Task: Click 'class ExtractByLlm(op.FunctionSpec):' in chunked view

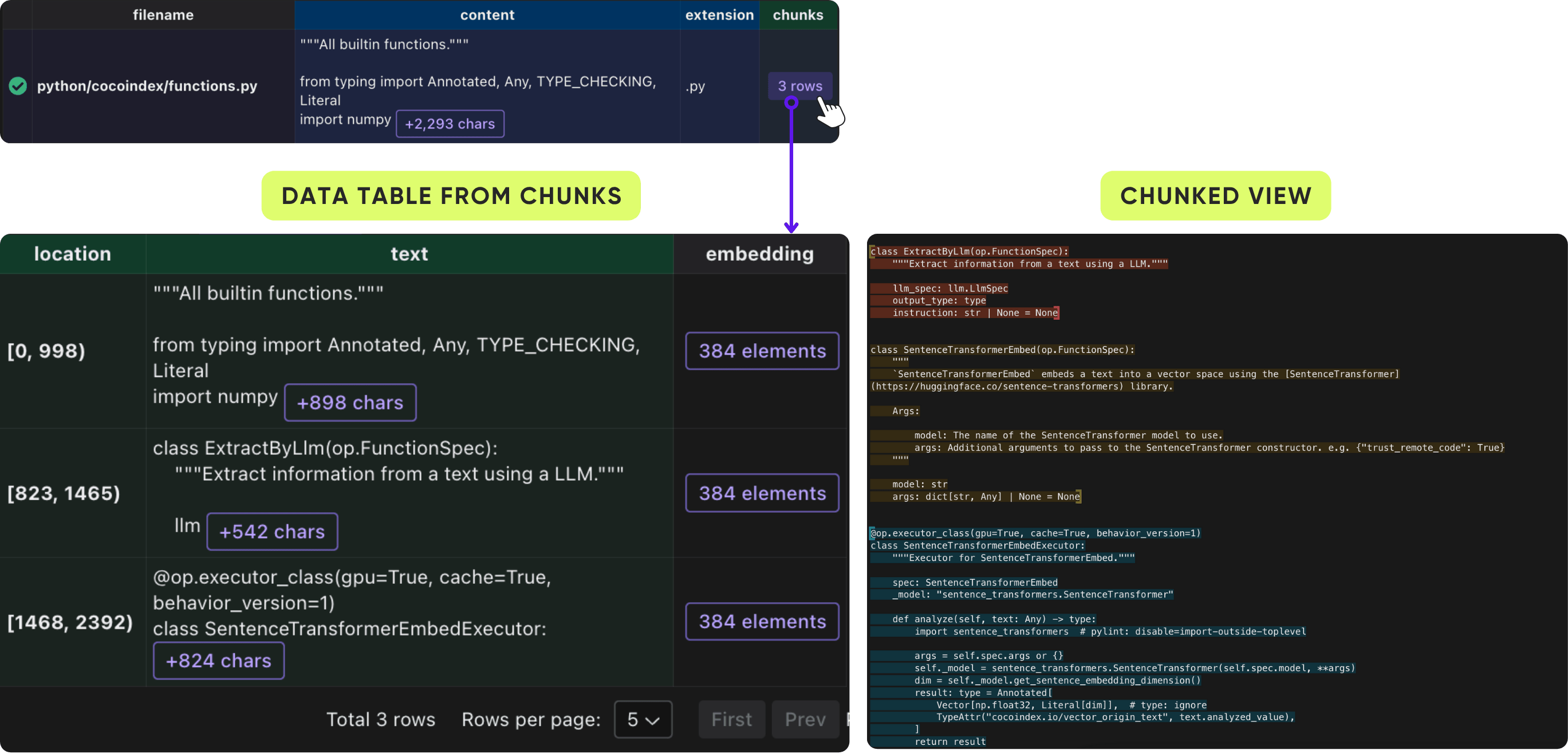Action: (x=969, y=252)
